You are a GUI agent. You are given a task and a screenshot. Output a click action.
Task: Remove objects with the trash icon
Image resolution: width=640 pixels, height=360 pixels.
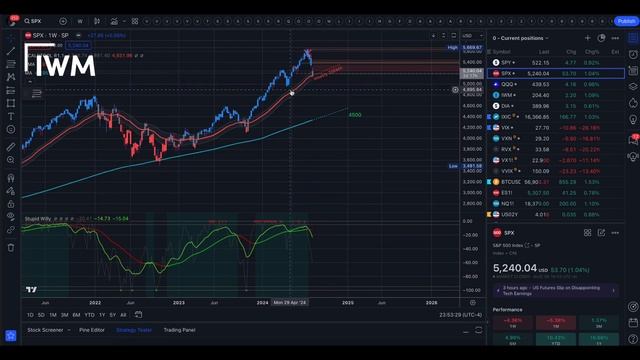click(x=11, y=248)
